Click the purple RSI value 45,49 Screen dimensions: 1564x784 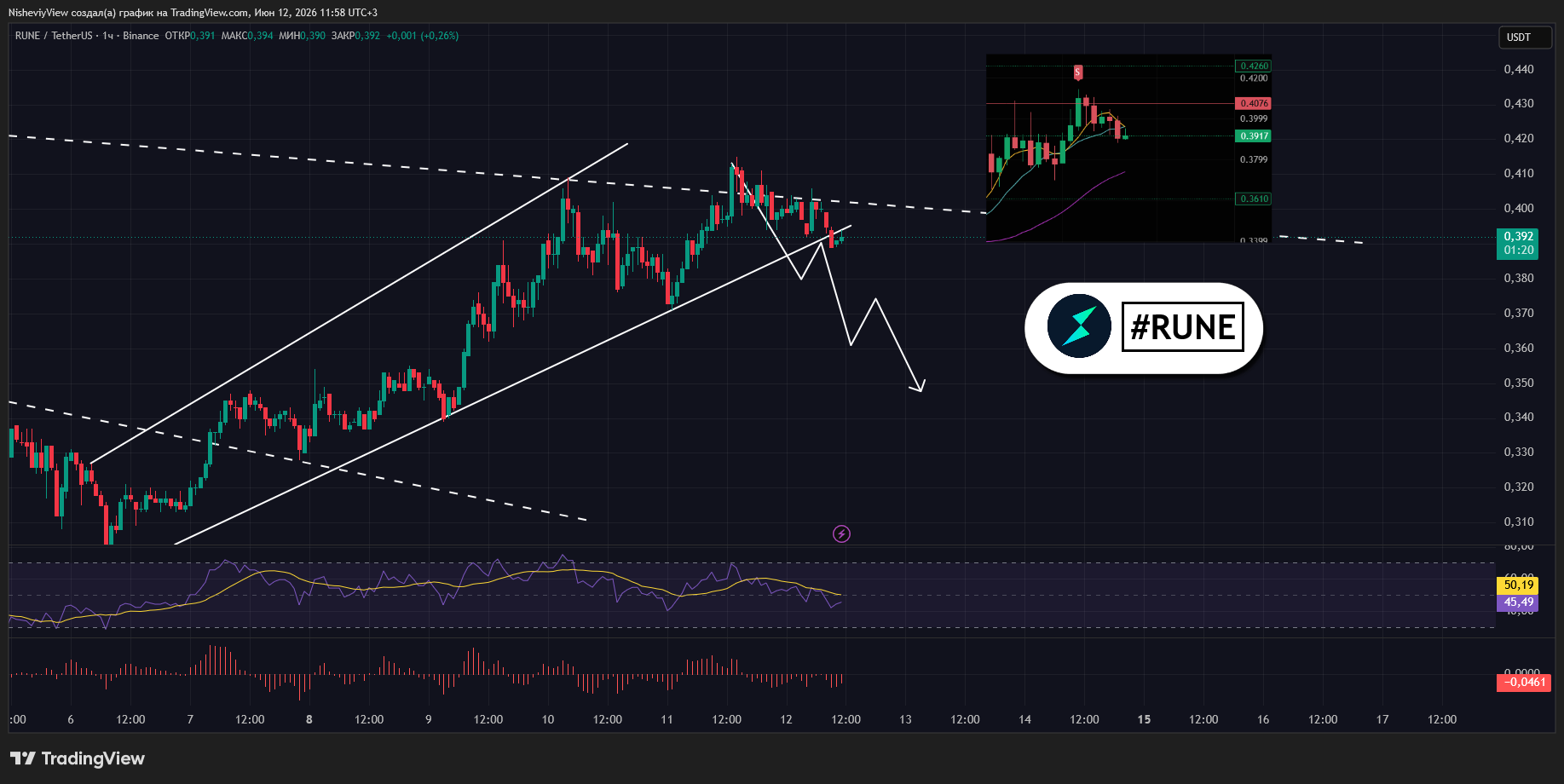[x=1518, y=602]
